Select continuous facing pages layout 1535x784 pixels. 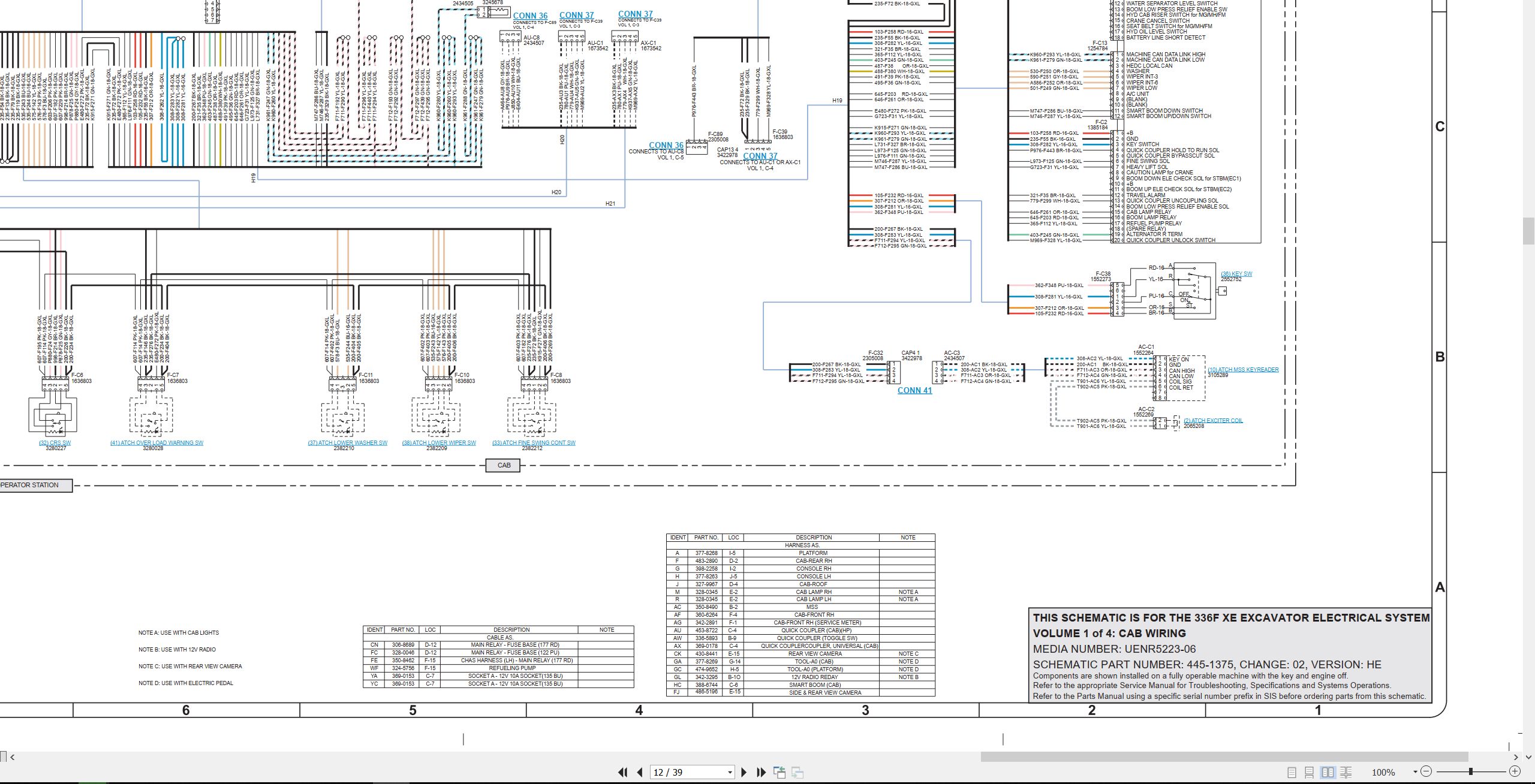tap(1346, 773)
